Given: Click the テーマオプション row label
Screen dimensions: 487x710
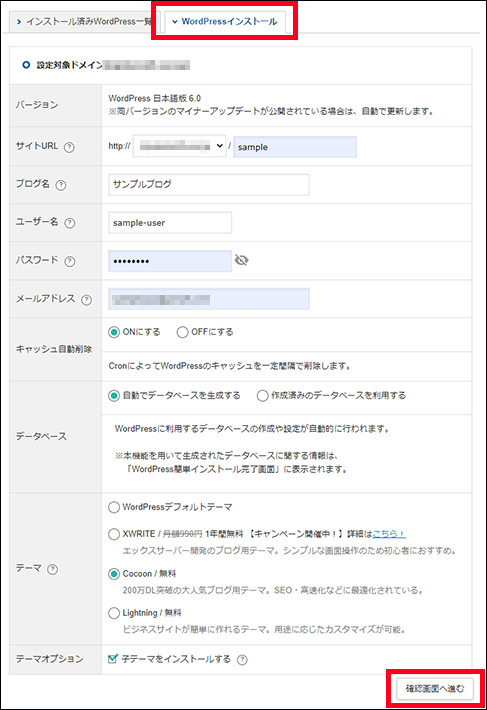Looking at the screenshot, I should pos(50,659).
